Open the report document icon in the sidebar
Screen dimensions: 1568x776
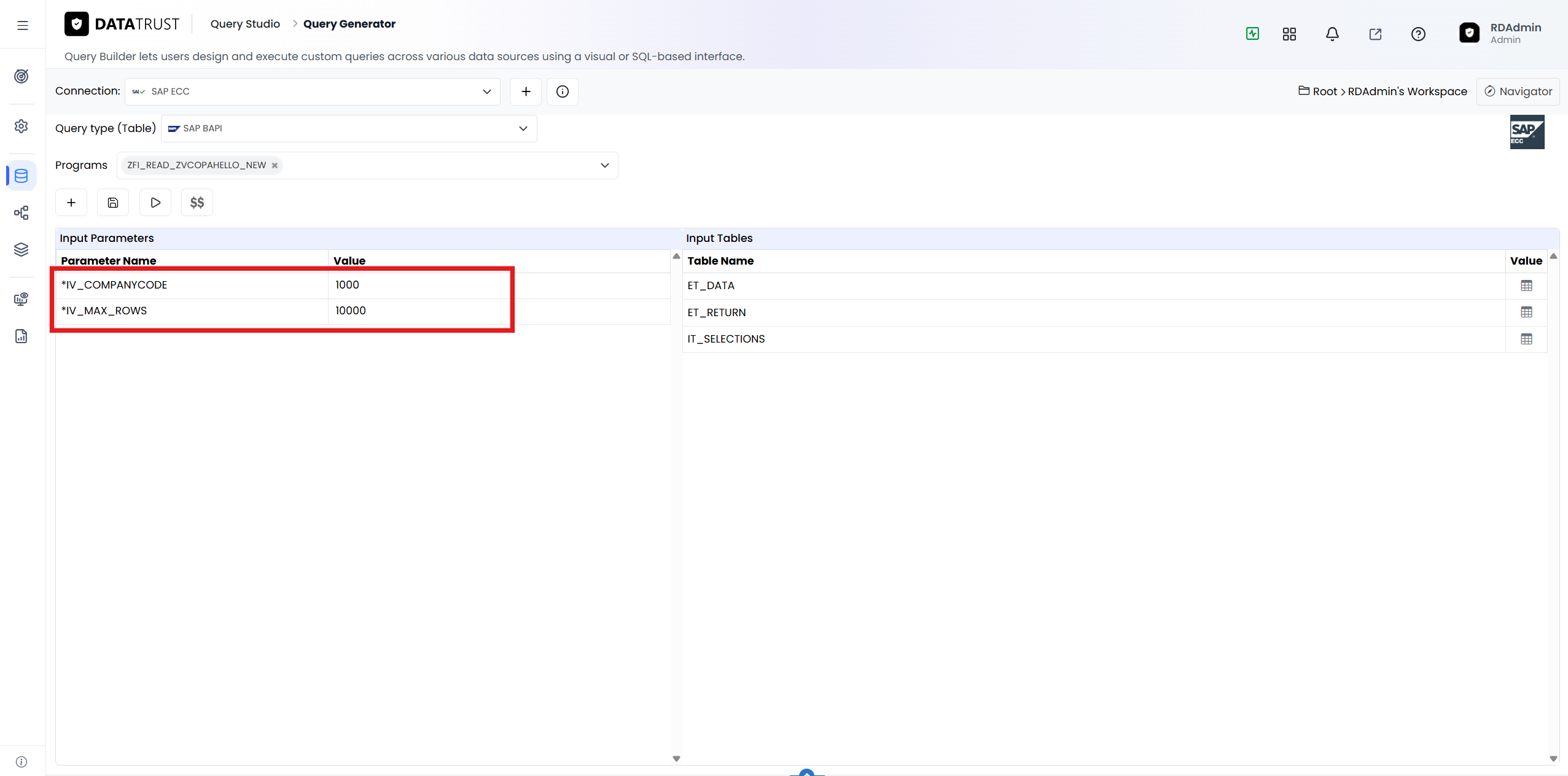pyautogui.click(x=21, y=336)
